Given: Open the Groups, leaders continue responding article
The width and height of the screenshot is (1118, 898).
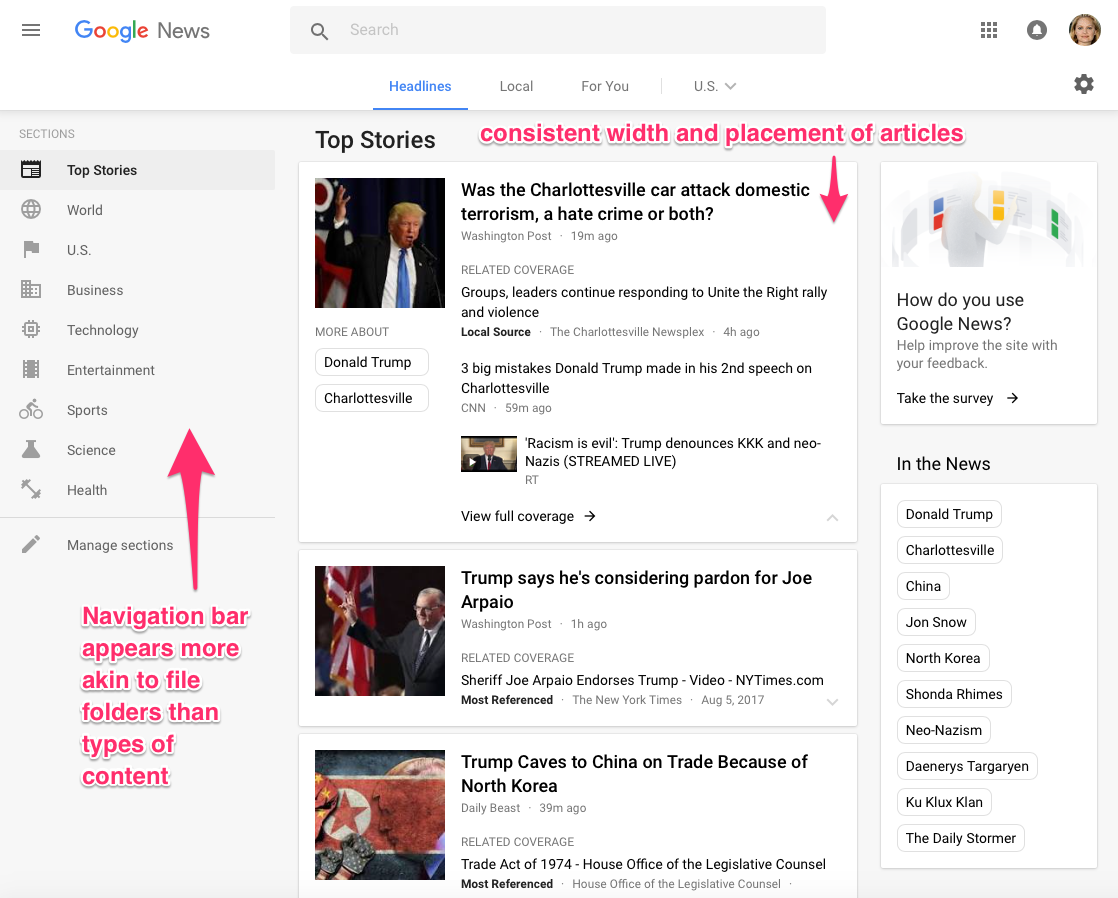Looking at the screenshot, I should click(x=644, y=302).
